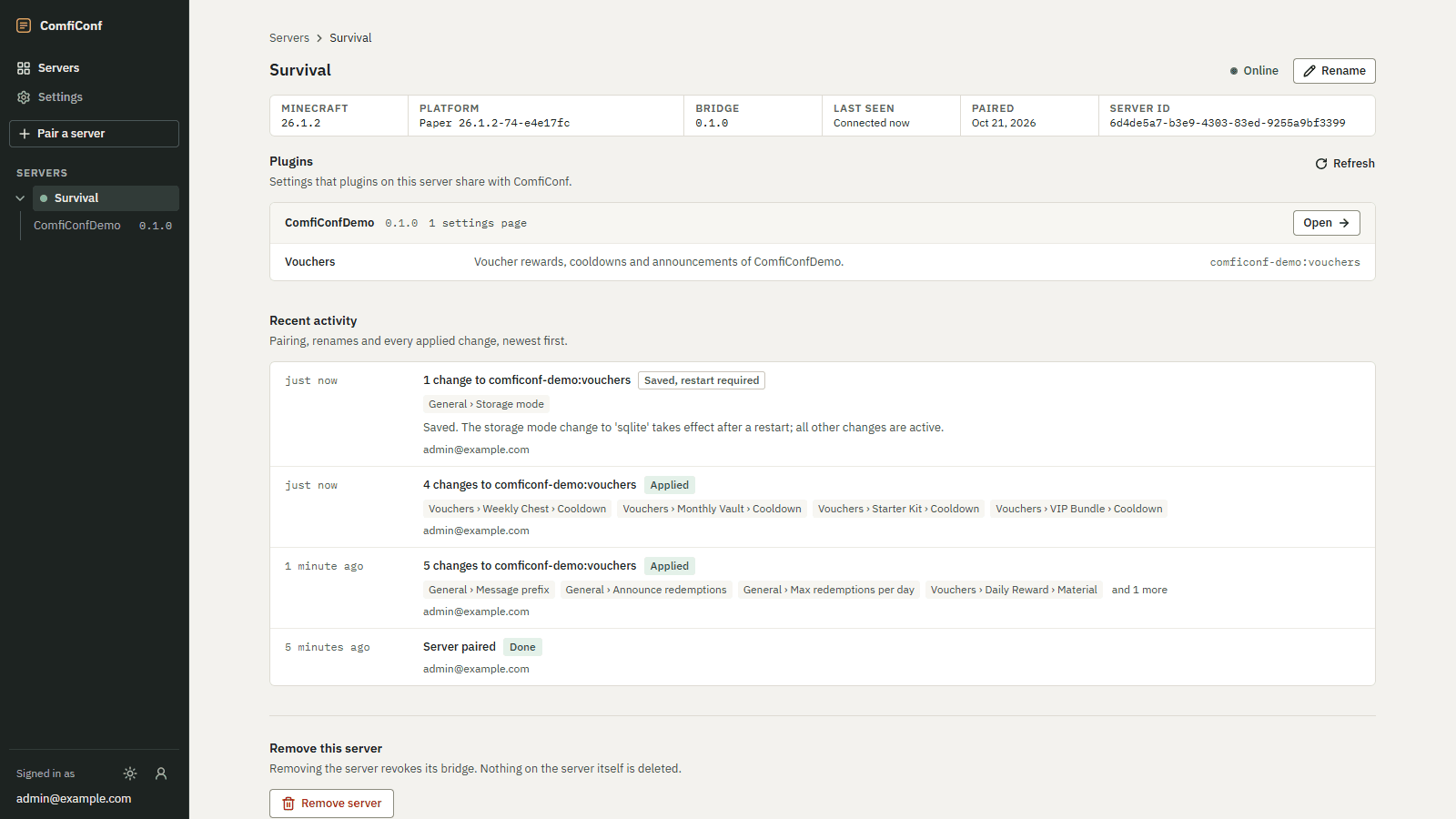Click the Remove server button
The width and height of the screenshot is (1456, 819).
(x=331, y=804)
